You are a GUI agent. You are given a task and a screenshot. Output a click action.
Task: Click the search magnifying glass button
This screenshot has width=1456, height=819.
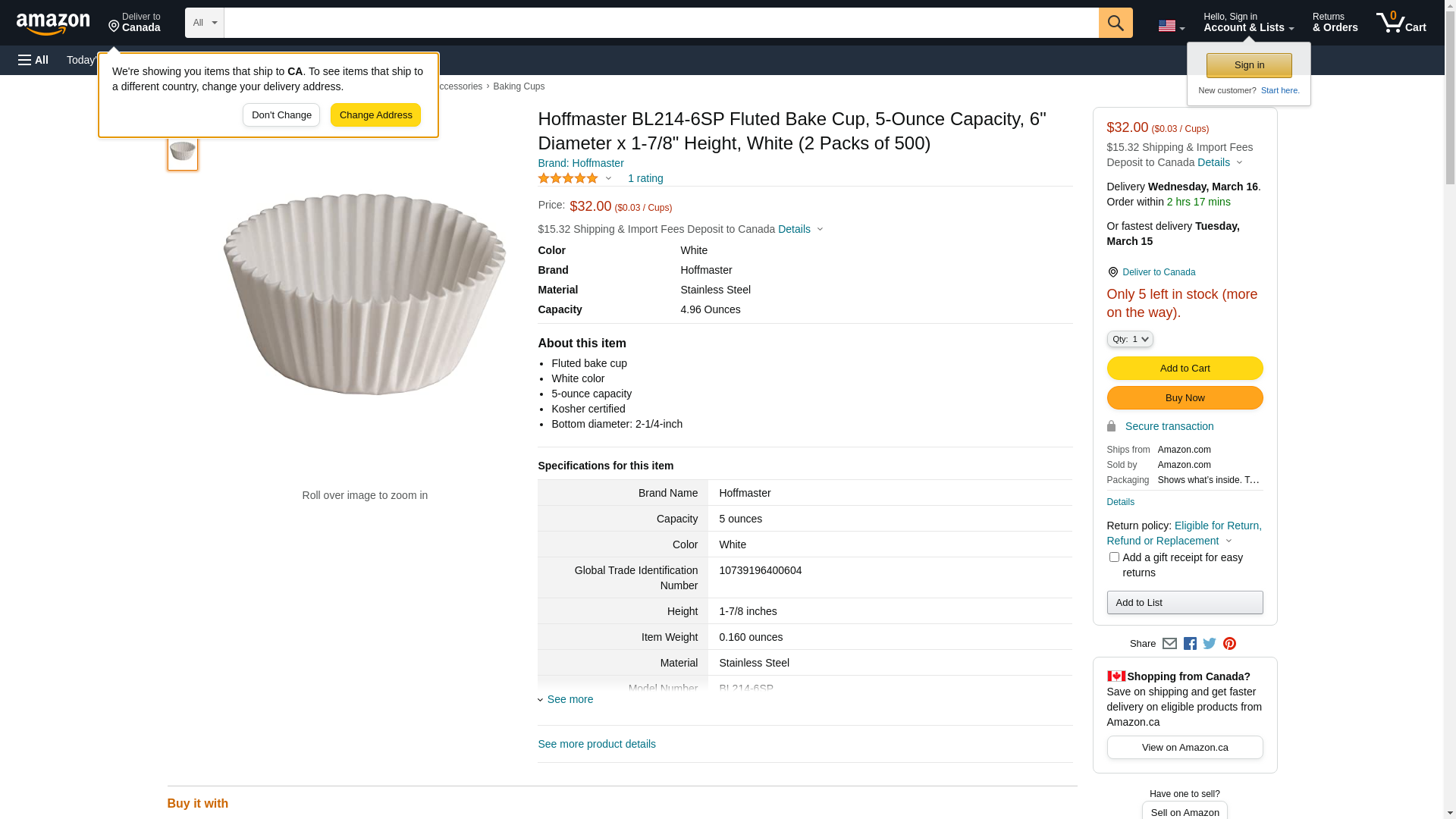1115,23
